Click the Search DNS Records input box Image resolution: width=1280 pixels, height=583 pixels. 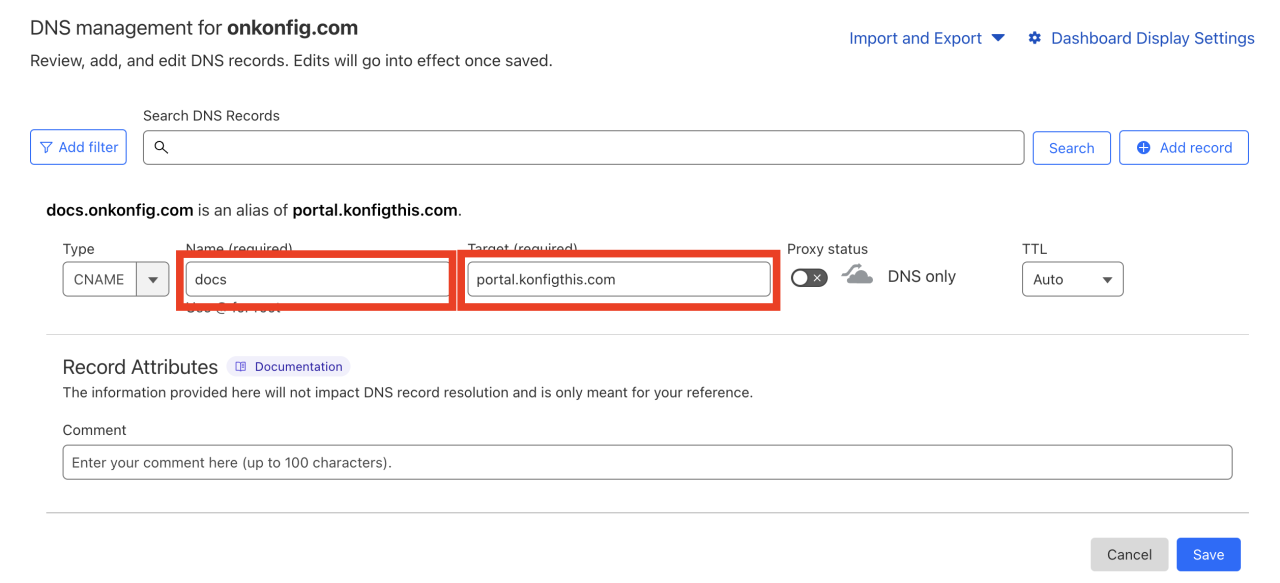[x=584, y=147]
